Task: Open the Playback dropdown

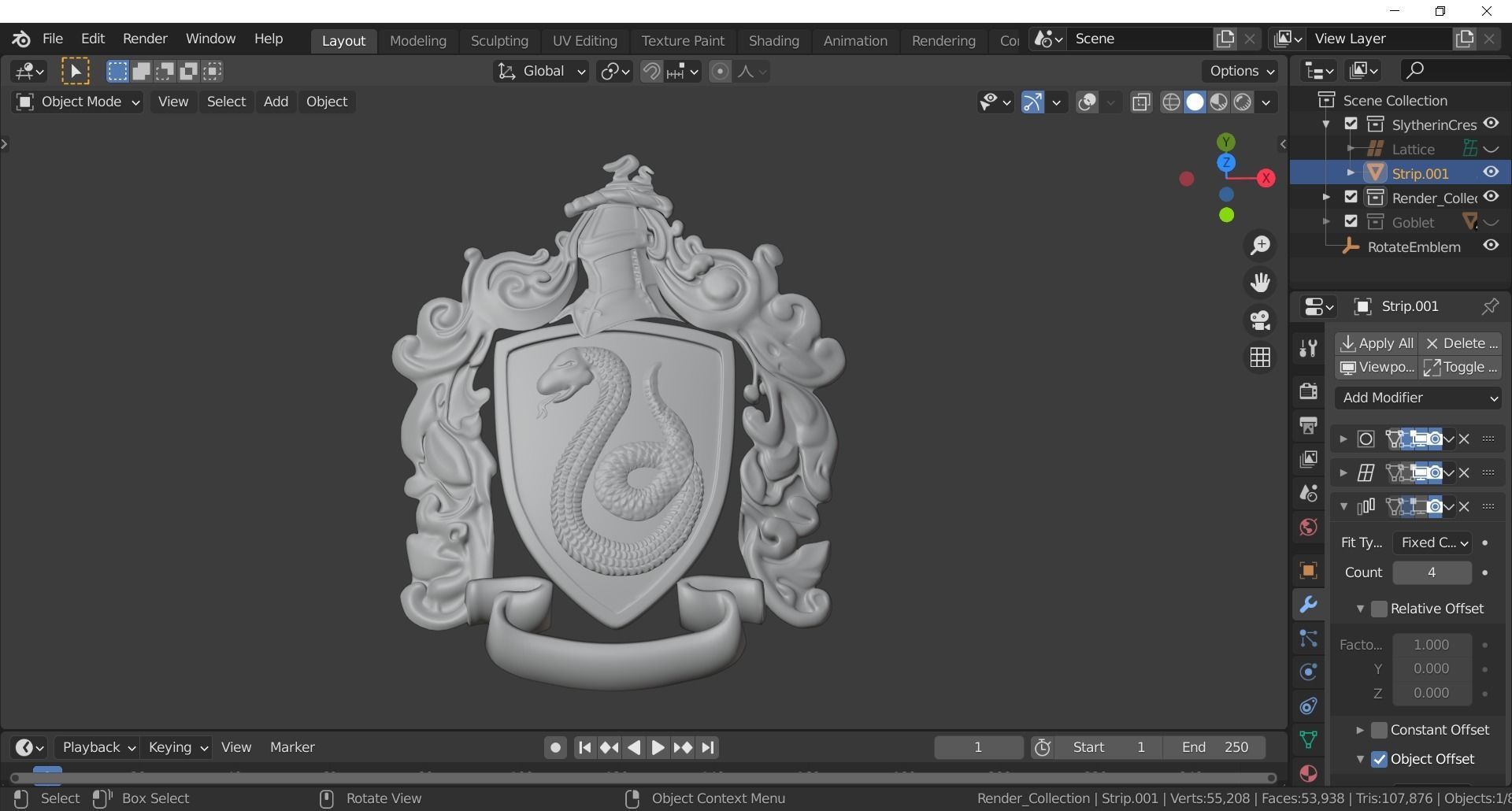Action: click(x=98, y=747)
